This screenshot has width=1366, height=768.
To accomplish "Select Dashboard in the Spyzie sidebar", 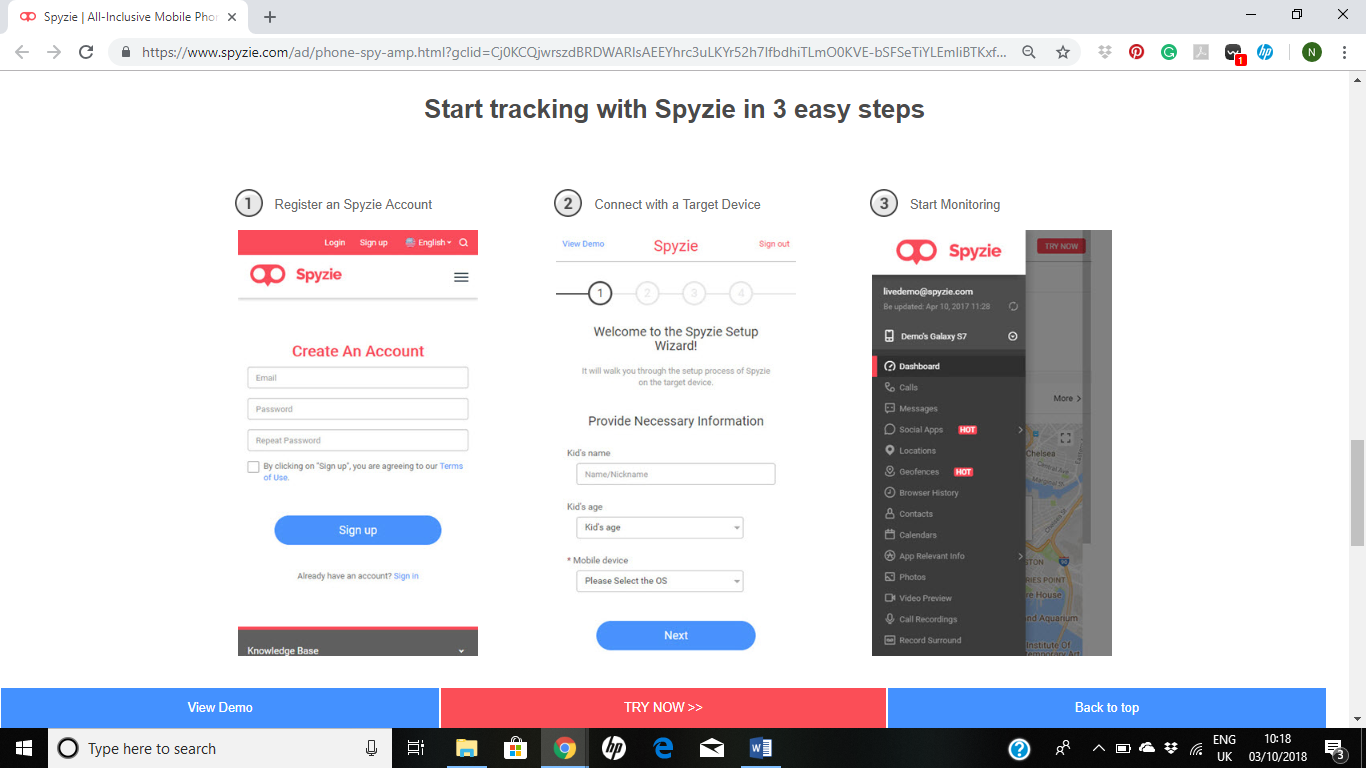I will tap(949, 366).
